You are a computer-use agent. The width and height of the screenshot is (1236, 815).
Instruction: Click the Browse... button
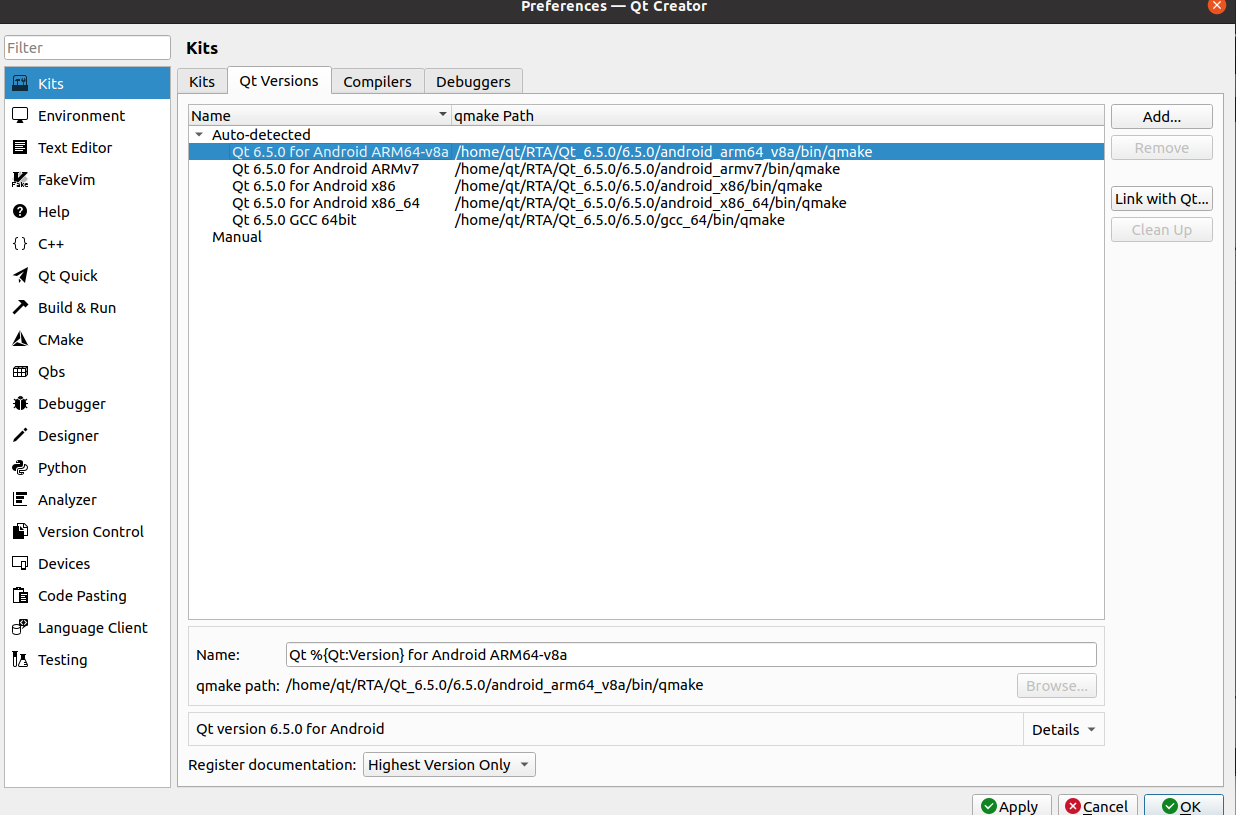point(1057,686)
